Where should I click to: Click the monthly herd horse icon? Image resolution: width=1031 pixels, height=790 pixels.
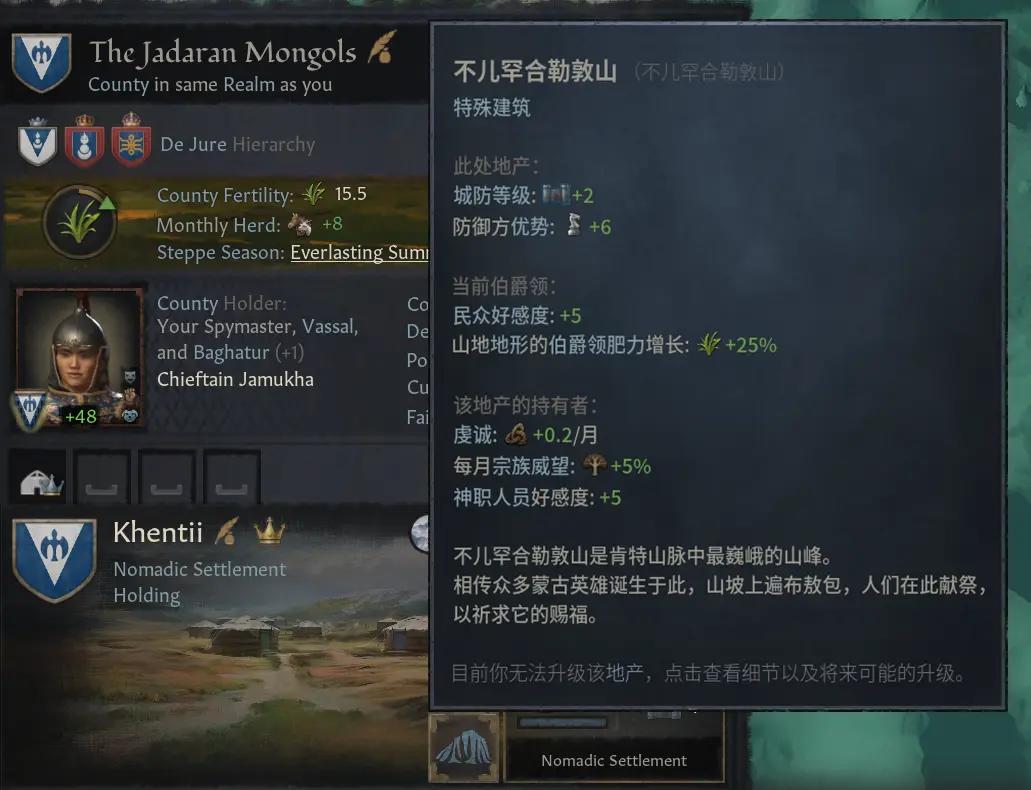pyautogui.click(x=300, y=224)
